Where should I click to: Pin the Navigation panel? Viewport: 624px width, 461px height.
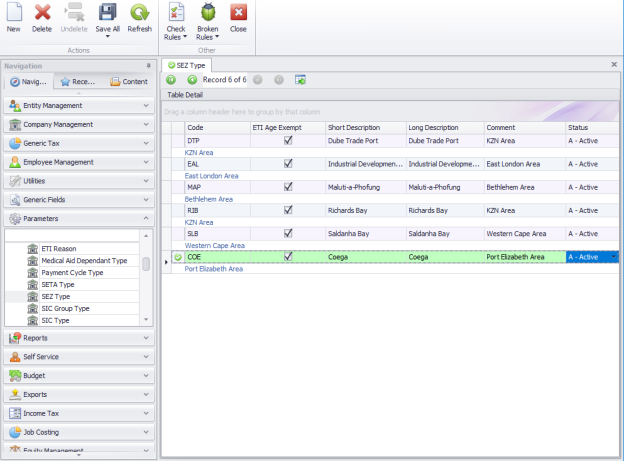click(148, 65)
